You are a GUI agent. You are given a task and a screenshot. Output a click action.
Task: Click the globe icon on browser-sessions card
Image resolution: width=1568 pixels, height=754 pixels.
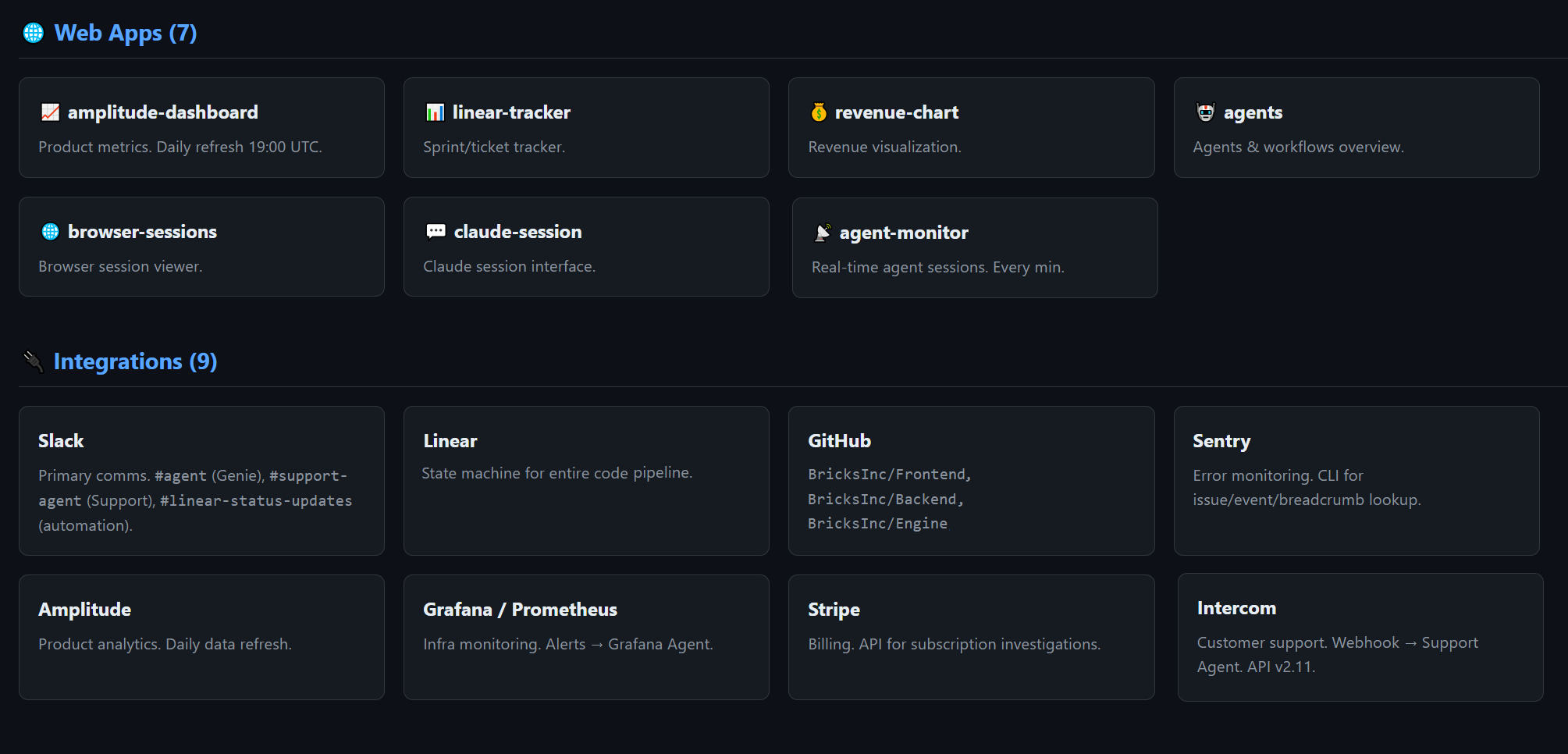click(x=50, y=232)
